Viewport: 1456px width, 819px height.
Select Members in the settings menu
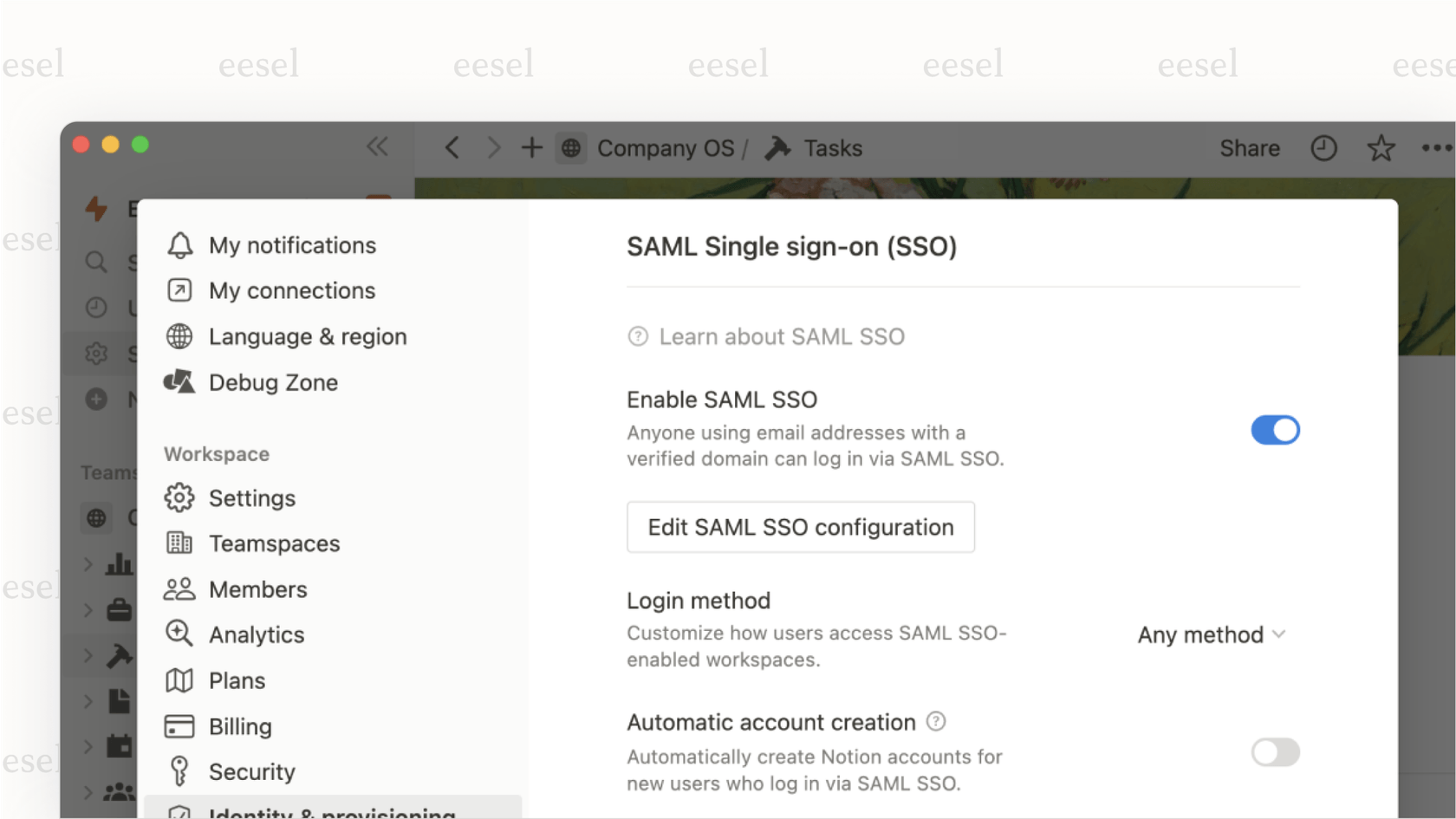[257, 588]
